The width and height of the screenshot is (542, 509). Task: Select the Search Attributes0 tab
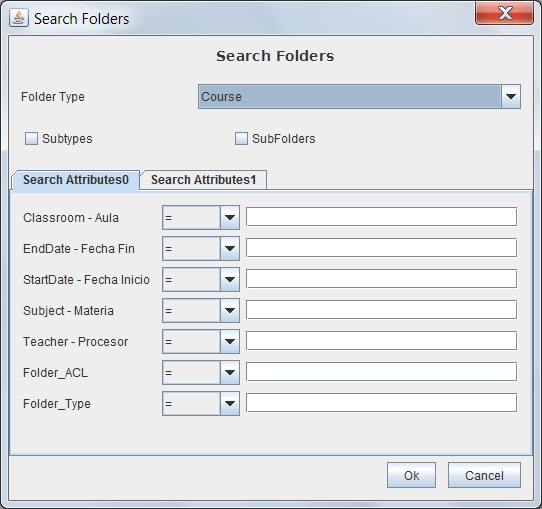[x=76, y=180]
